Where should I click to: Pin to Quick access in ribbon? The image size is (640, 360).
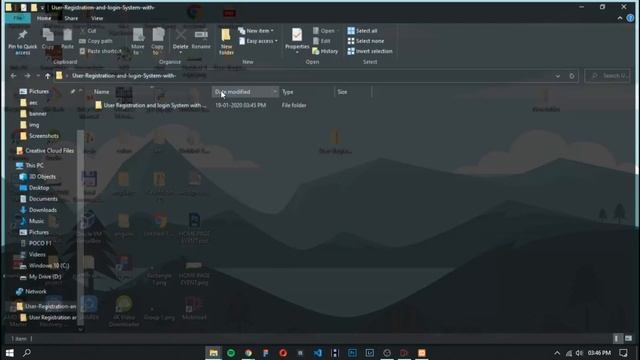point(22,42)
